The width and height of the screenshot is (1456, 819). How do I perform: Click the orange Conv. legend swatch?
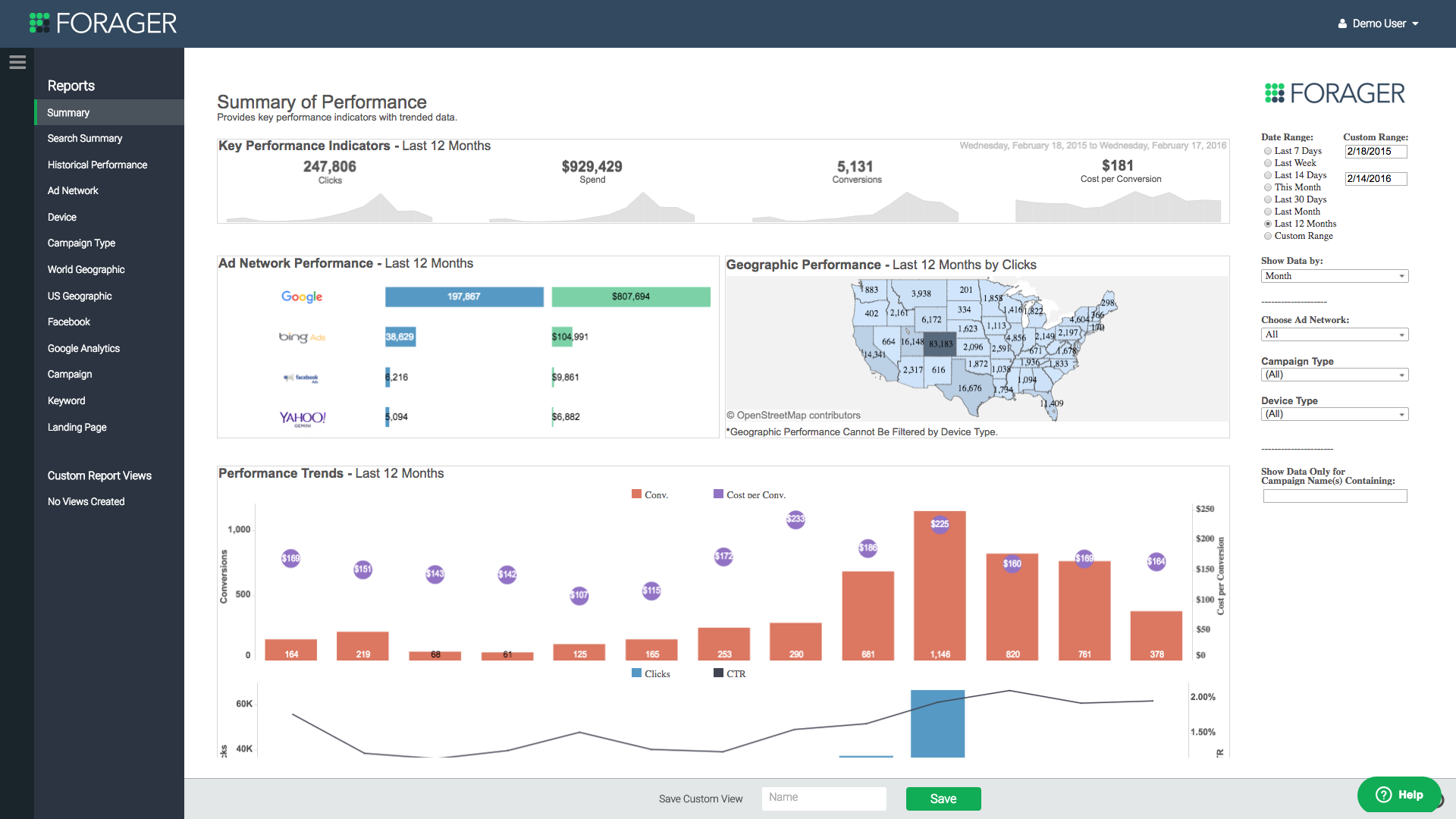(636, 494)
